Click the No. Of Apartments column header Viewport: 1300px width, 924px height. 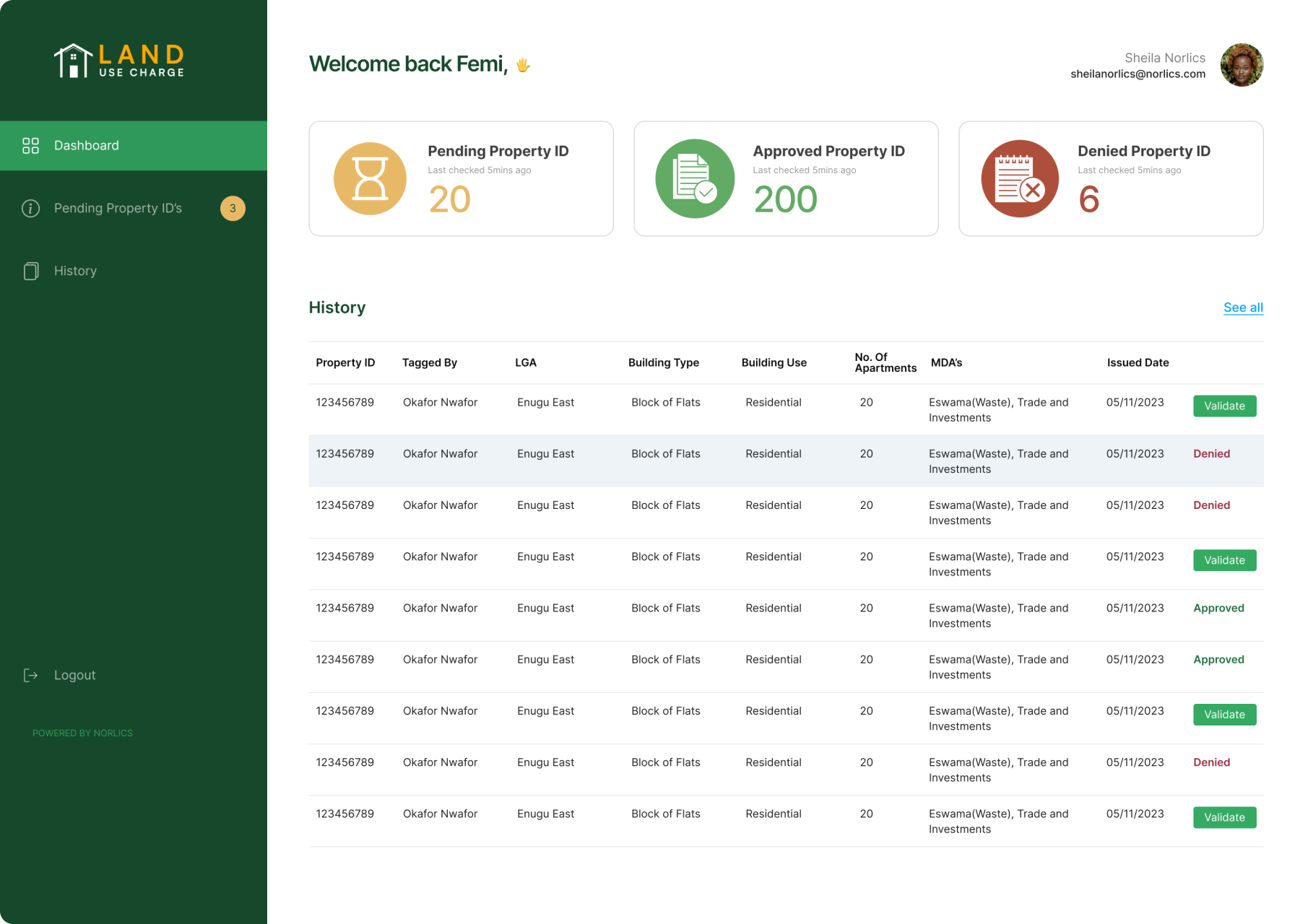tap(885, 362)
